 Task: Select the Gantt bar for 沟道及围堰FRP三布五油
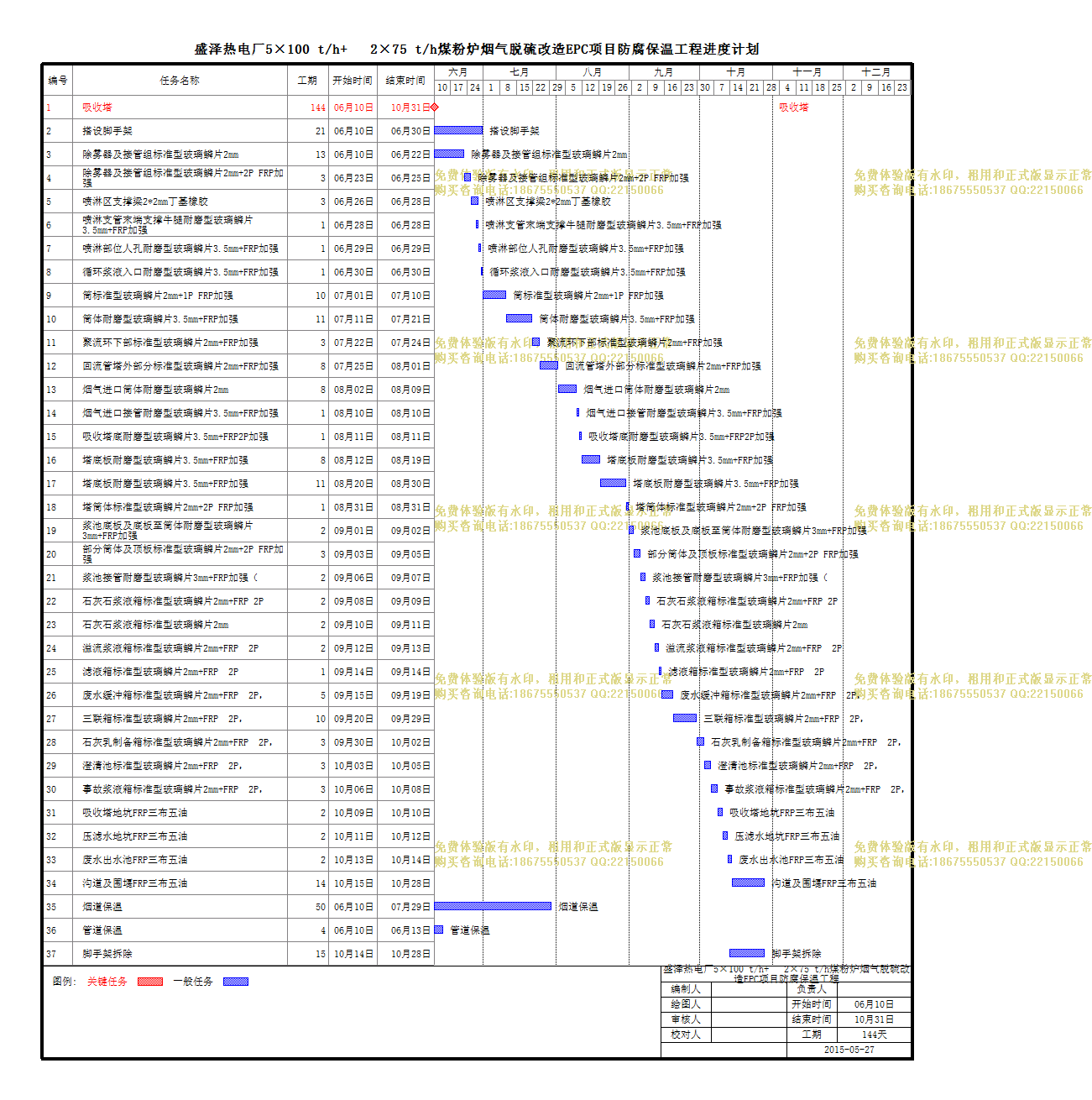[748, 883]
